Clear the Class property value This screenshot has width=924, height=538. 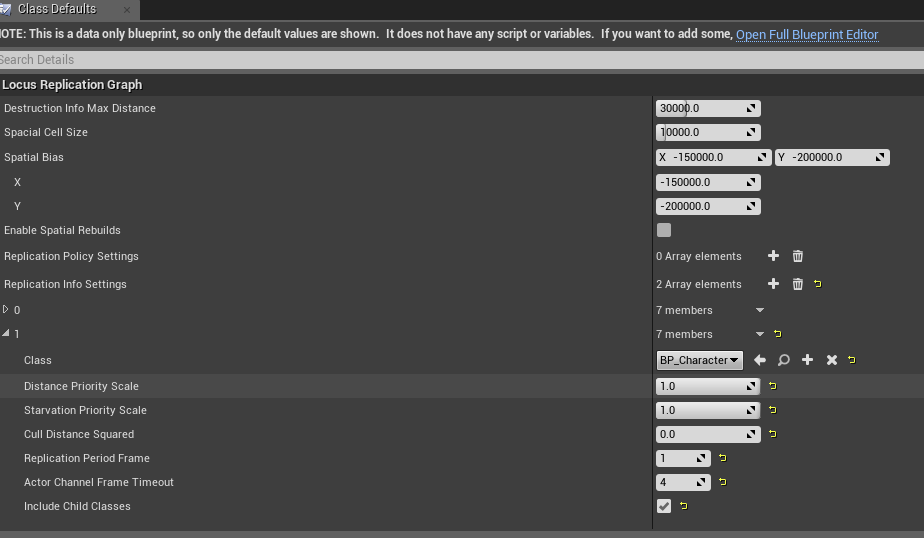tap(831, 360)
